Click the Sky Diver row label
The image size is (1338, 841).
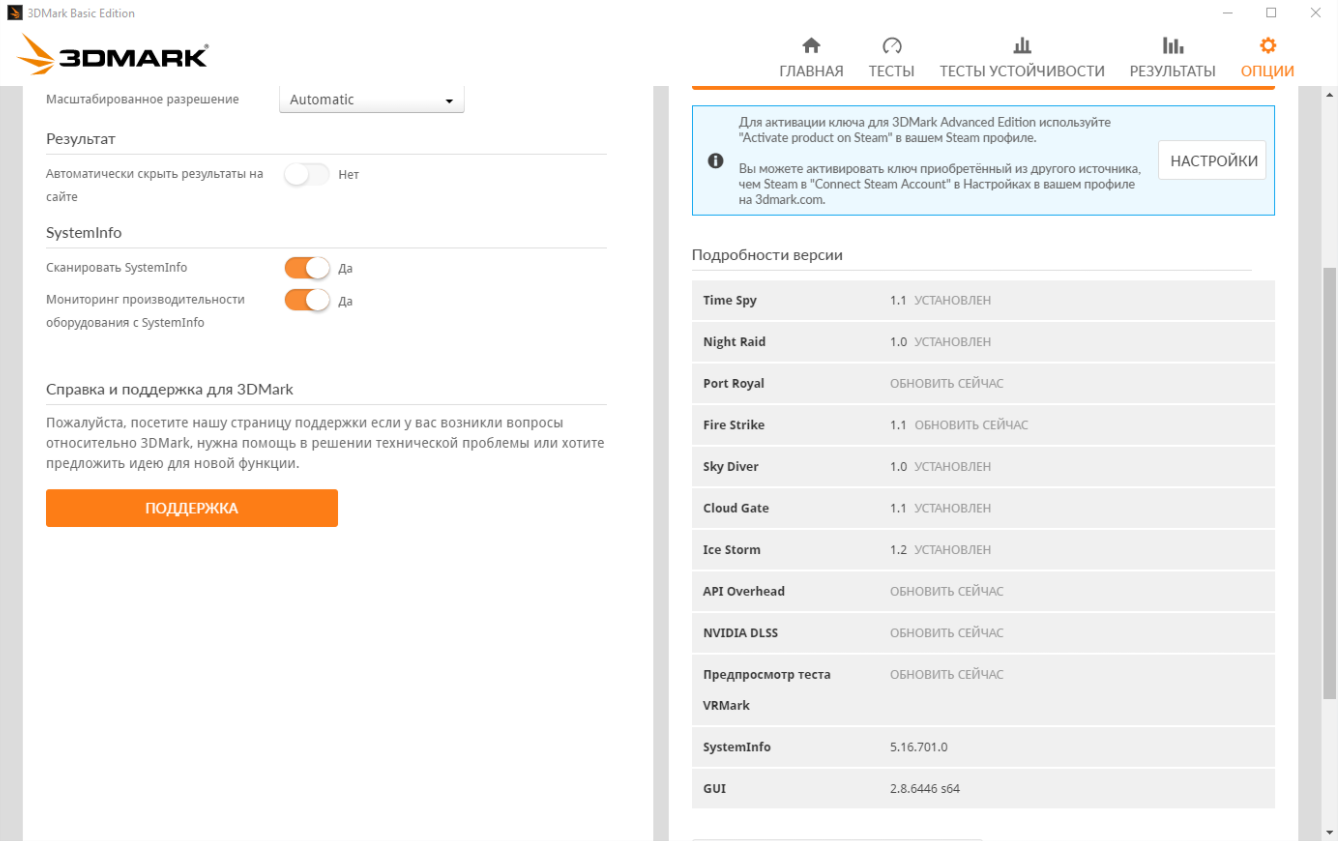click(733, 467)
